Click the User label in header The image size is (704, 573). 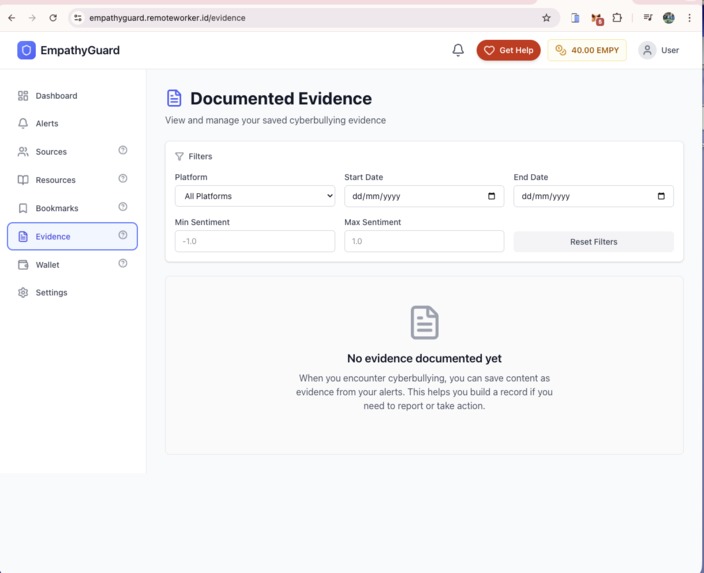coord(669,50)
